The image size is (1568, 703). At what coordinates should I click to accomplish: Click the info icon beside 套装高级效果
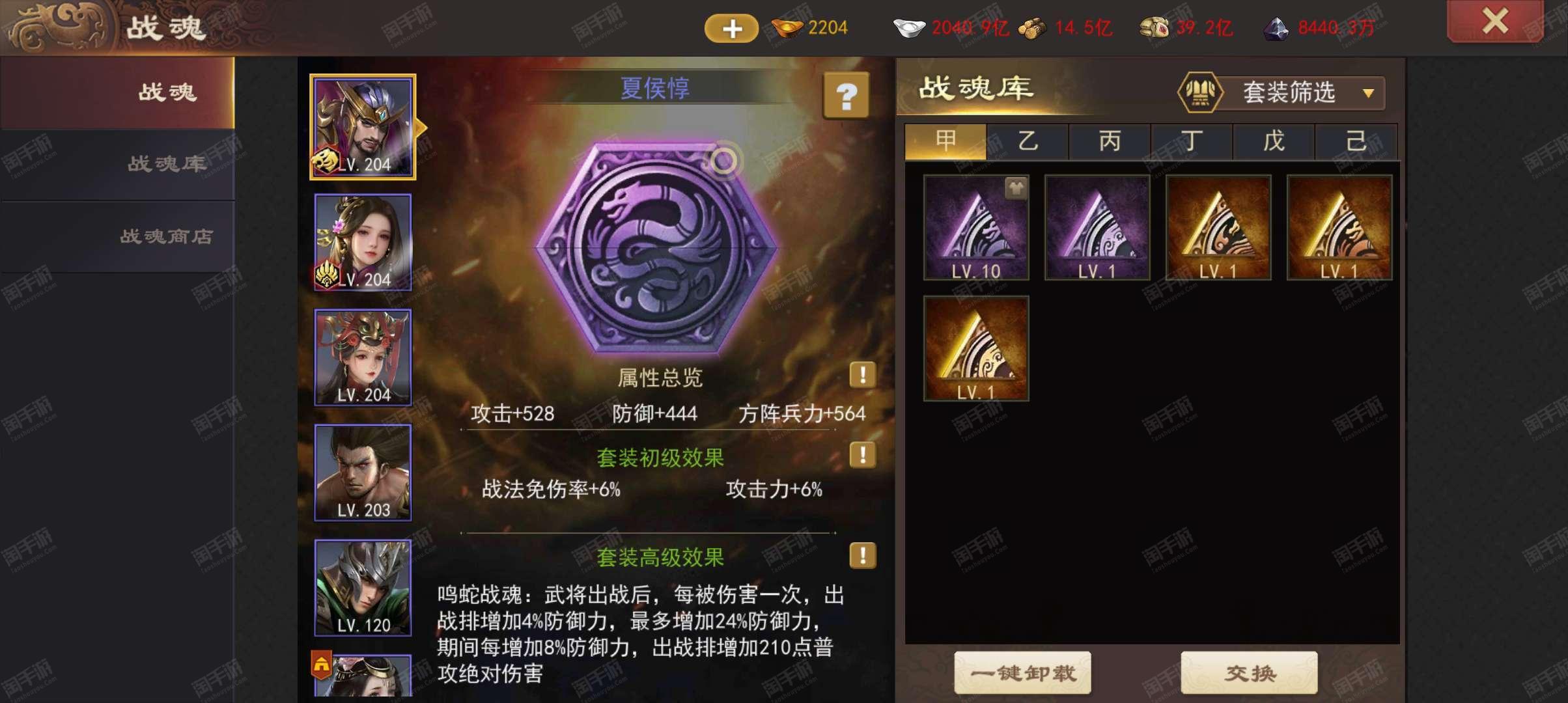coord(863,556)
